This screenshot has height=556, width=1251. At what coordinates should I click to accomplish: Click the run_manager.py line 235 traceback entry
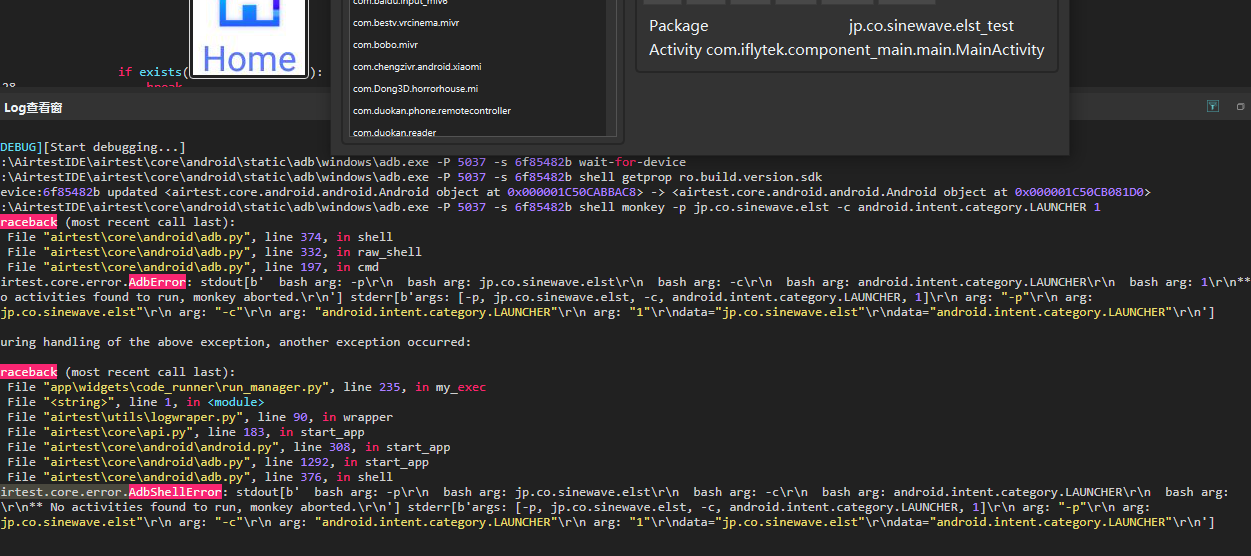point(246,387)
